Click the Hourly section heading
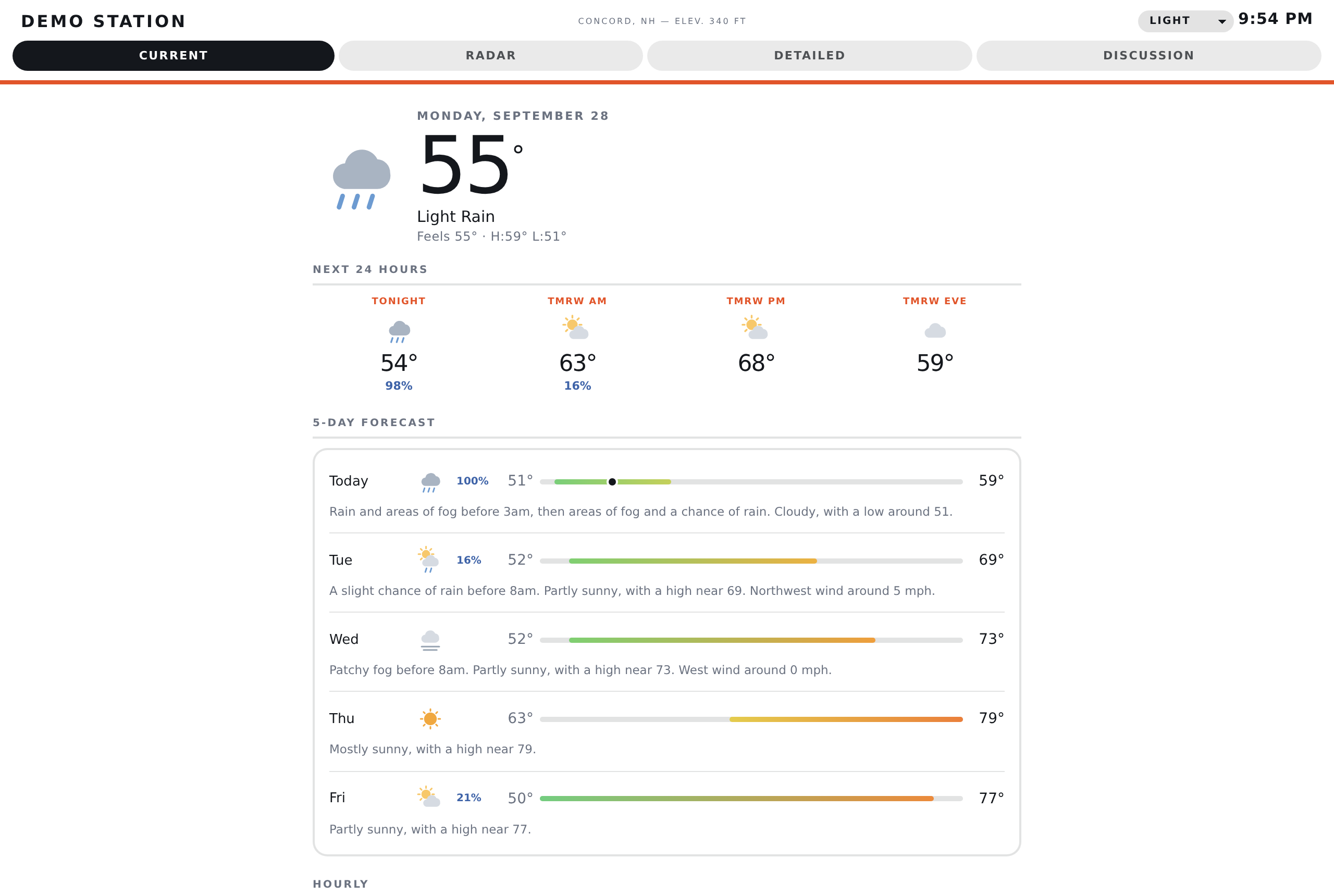The image size is (1334, 896). 341,884
